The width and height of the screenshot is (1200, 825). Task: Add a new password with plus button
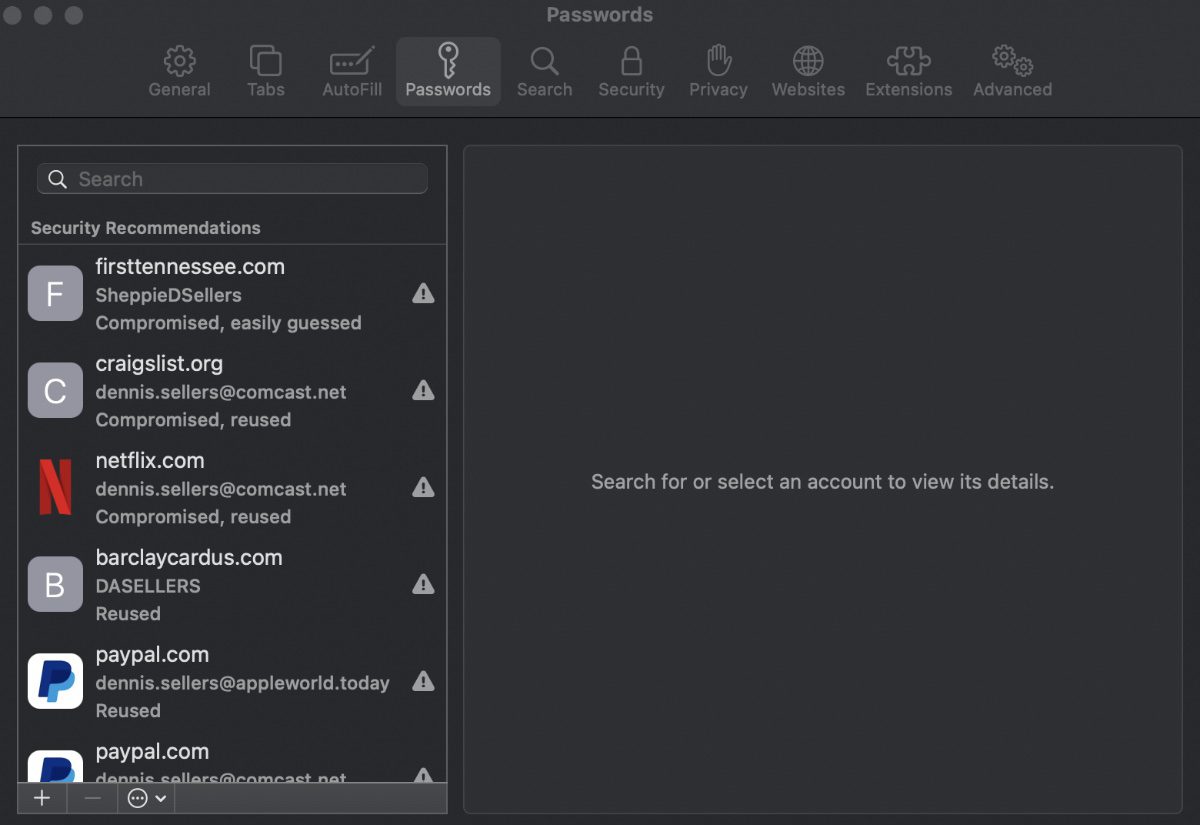42,798
